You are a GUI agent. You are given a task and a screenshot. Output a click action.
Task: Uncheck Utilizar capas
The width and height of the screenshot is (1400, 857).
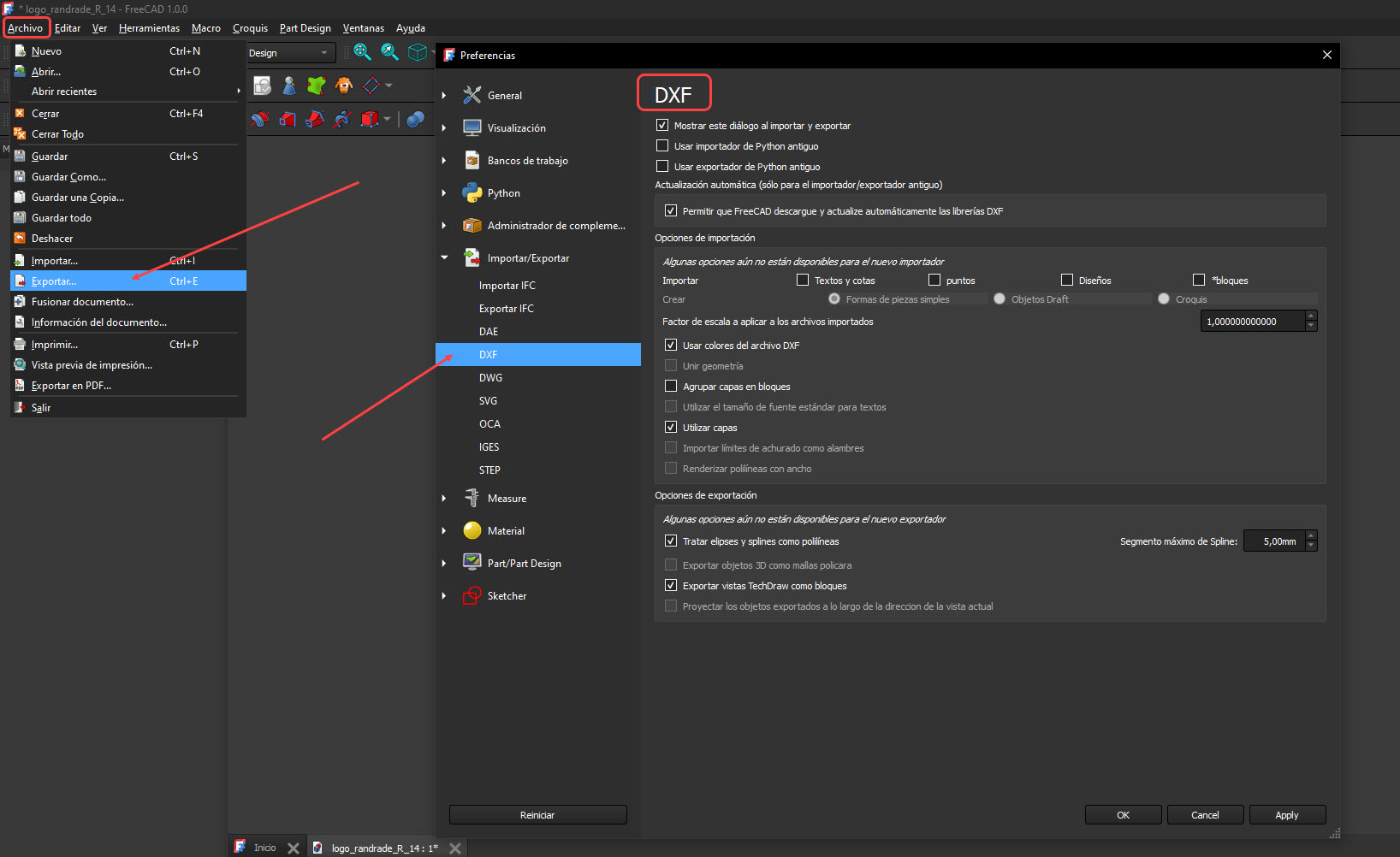(671, 427)
